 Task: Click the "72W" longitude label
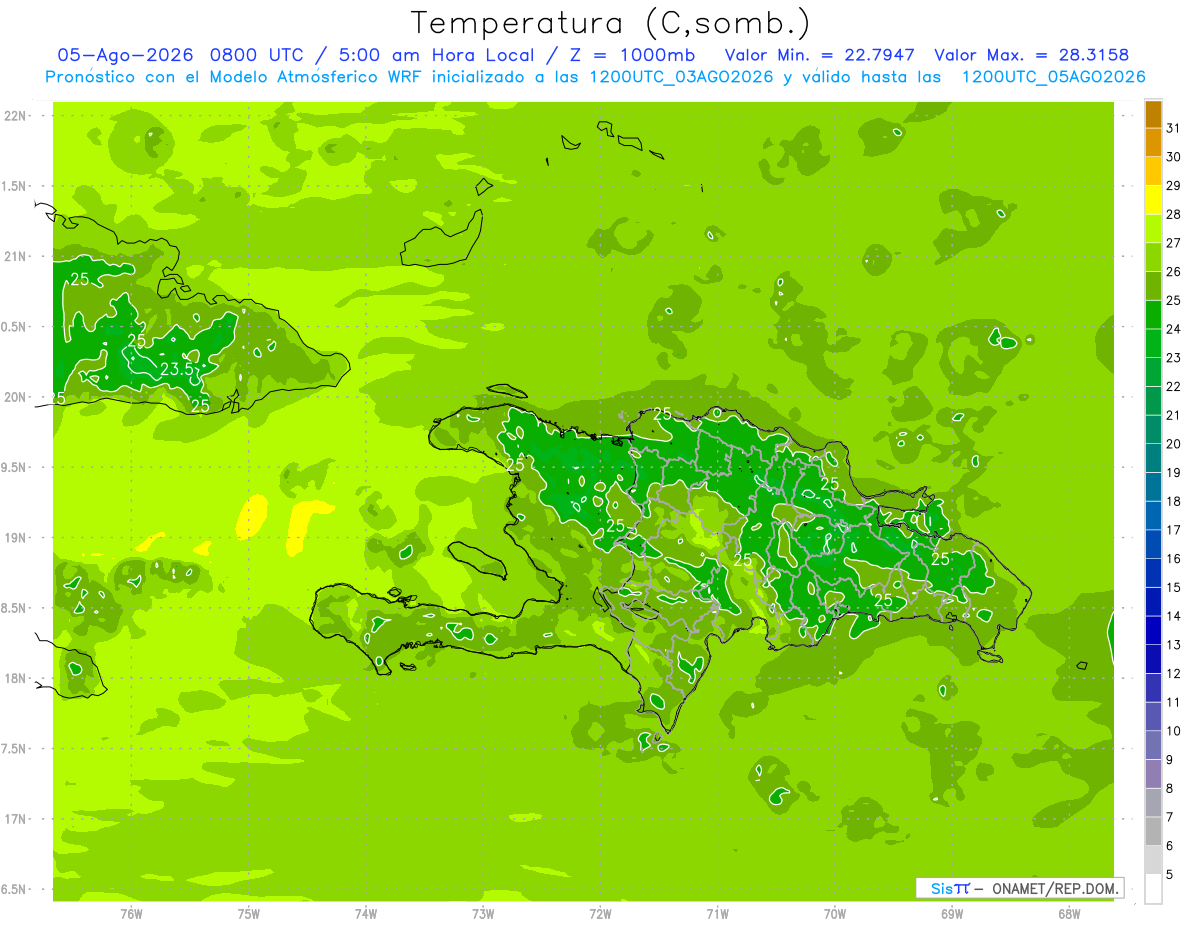(x=600, y=915)
